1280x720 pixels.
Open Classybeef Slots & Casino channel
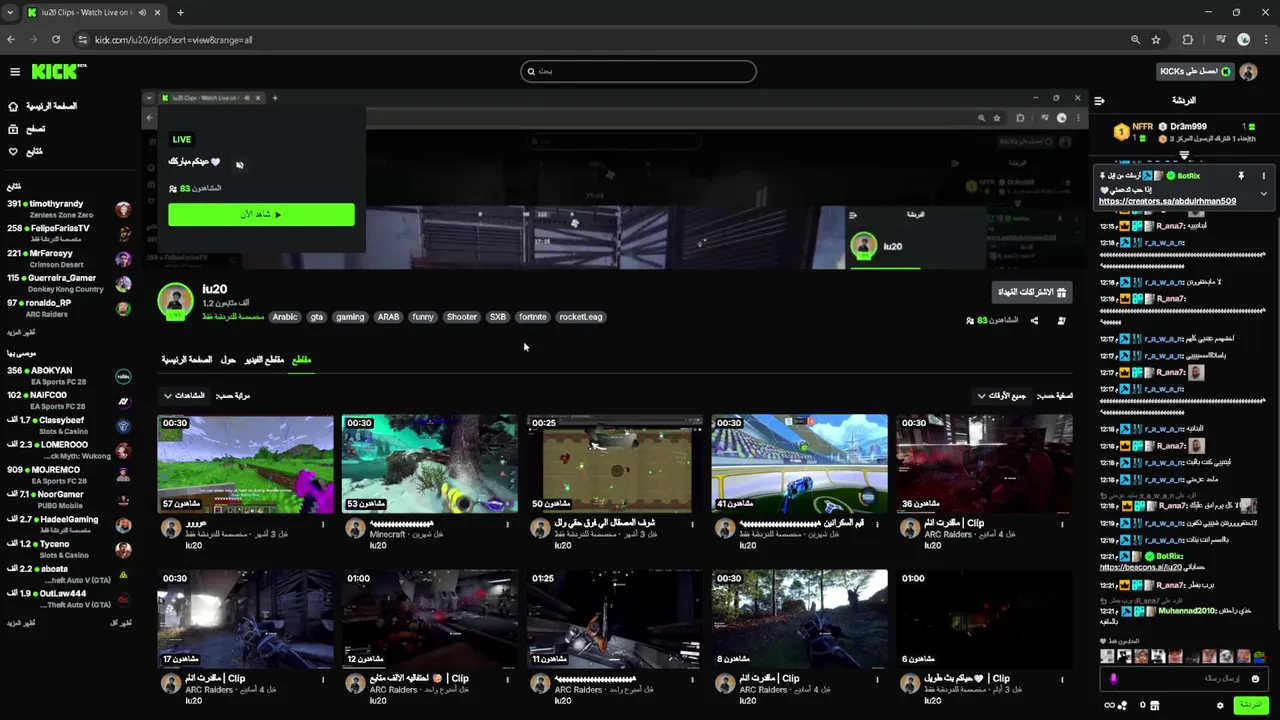(69, 425)
